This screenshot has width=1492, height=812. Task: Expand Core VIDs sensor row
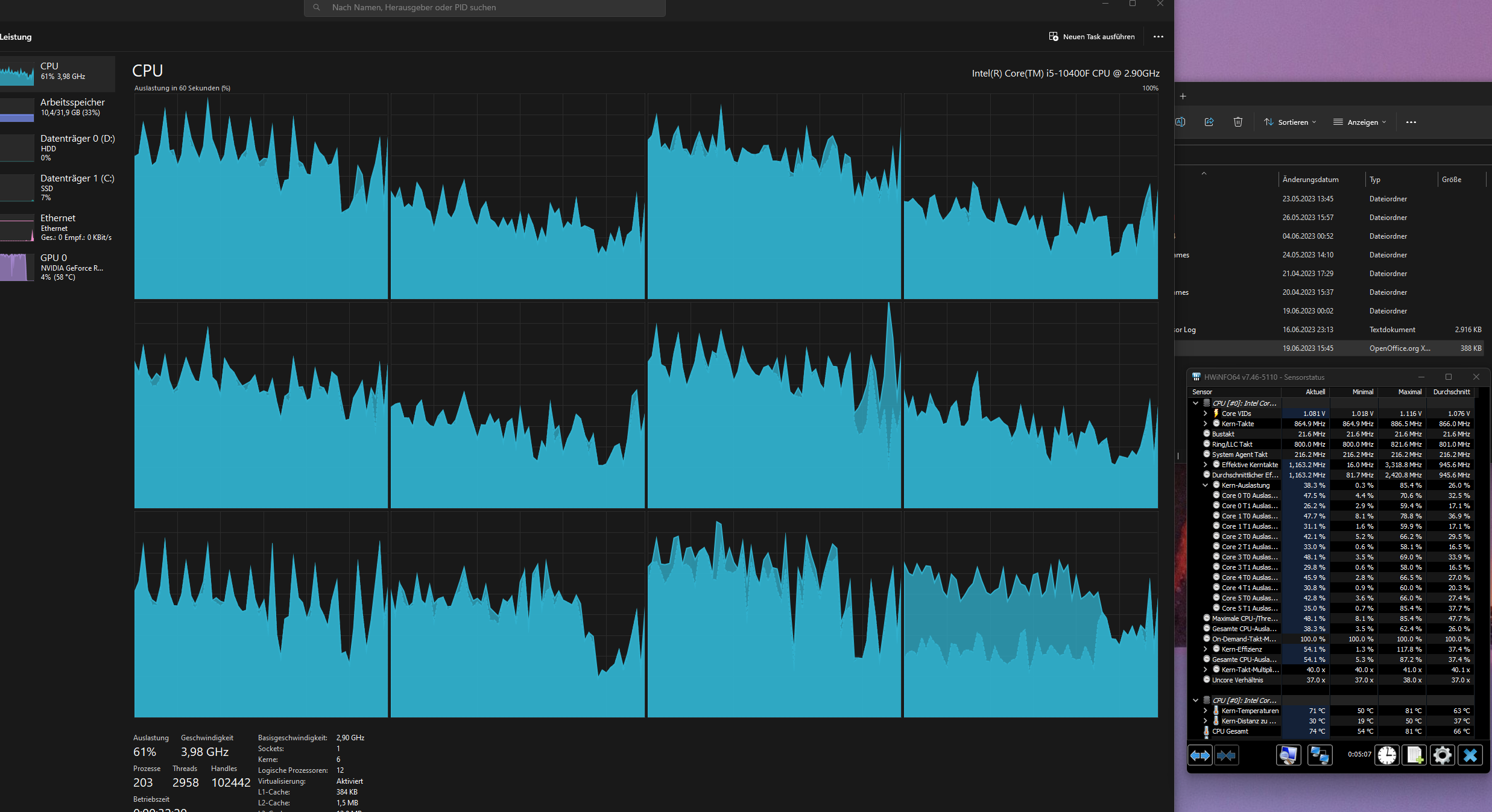coord(1206,414)
